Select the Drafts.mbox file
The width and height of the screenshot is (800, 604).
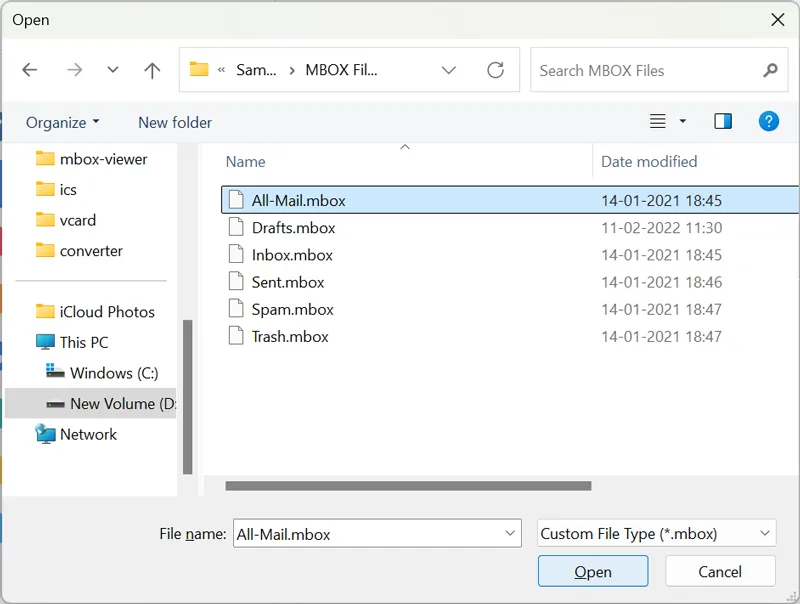[293, 228]
